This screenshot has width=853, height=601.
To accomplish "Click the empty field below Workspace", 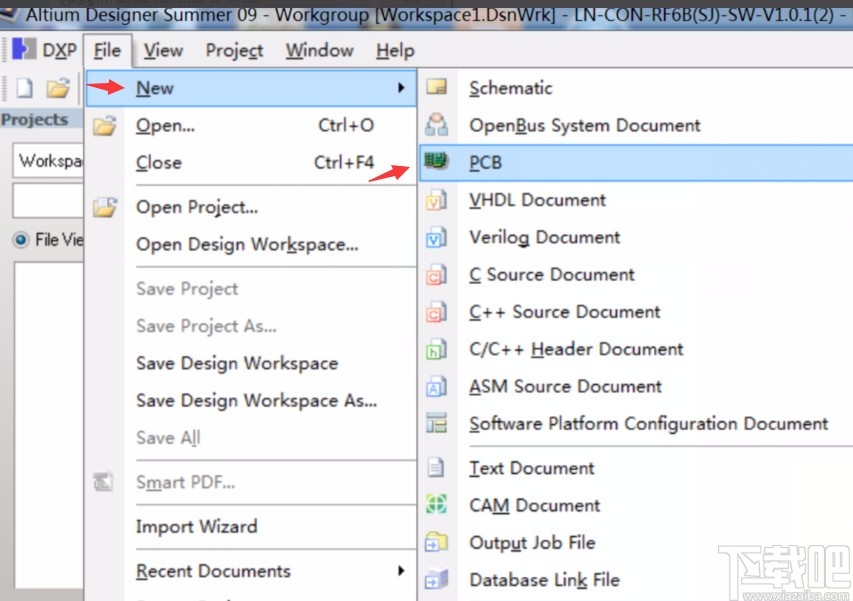I will click(x=48, y=201).
